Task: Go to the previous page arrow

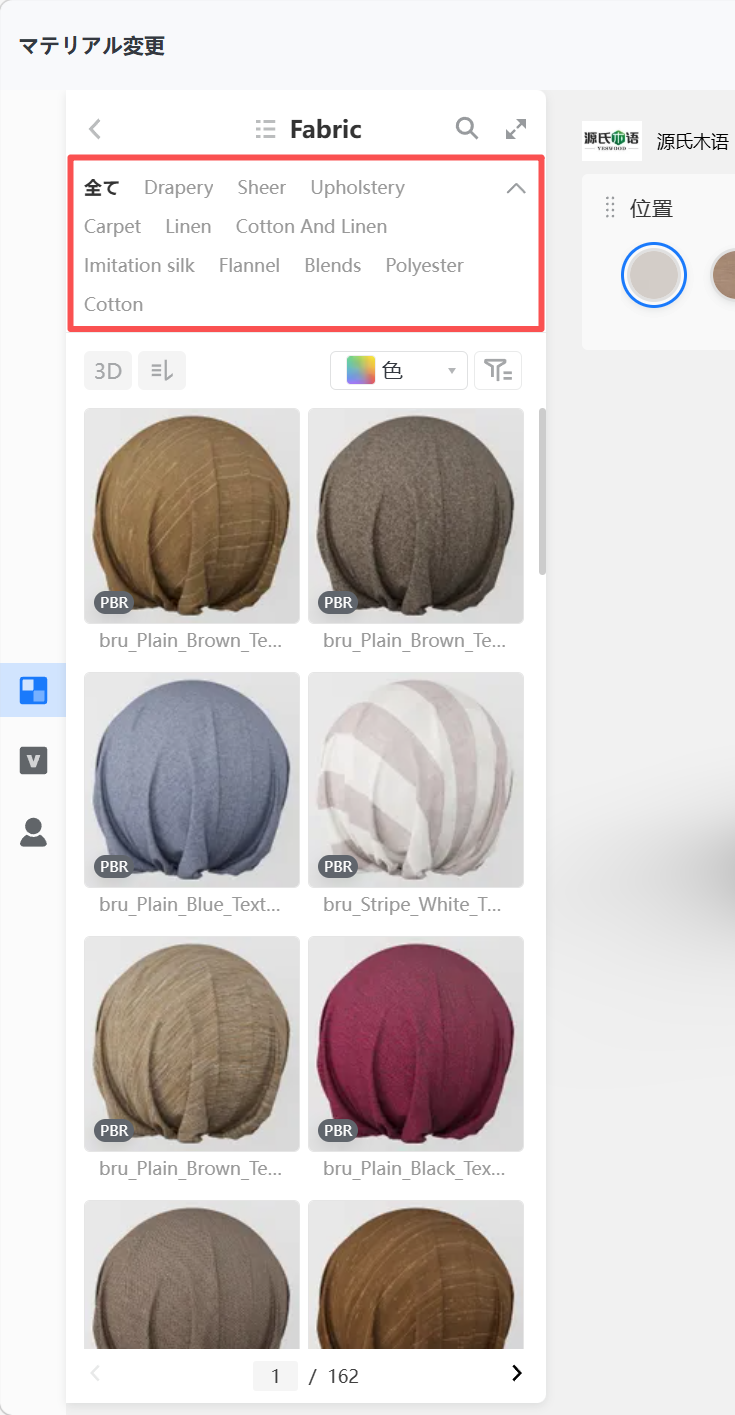Action: [96, 1373]
